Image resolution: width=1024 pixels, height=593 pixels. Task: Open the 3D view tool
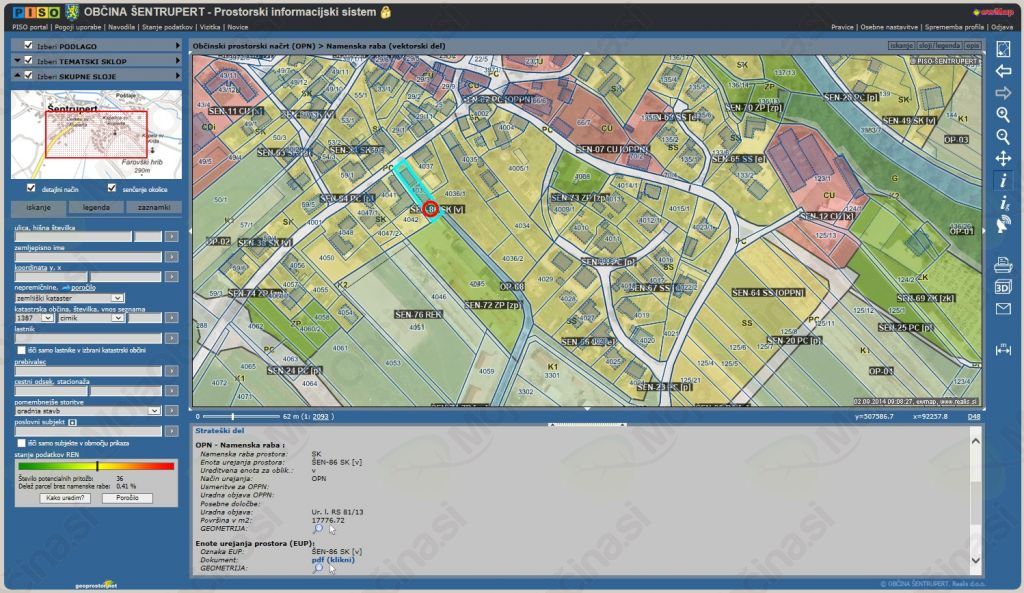[x=1003, y=287]
